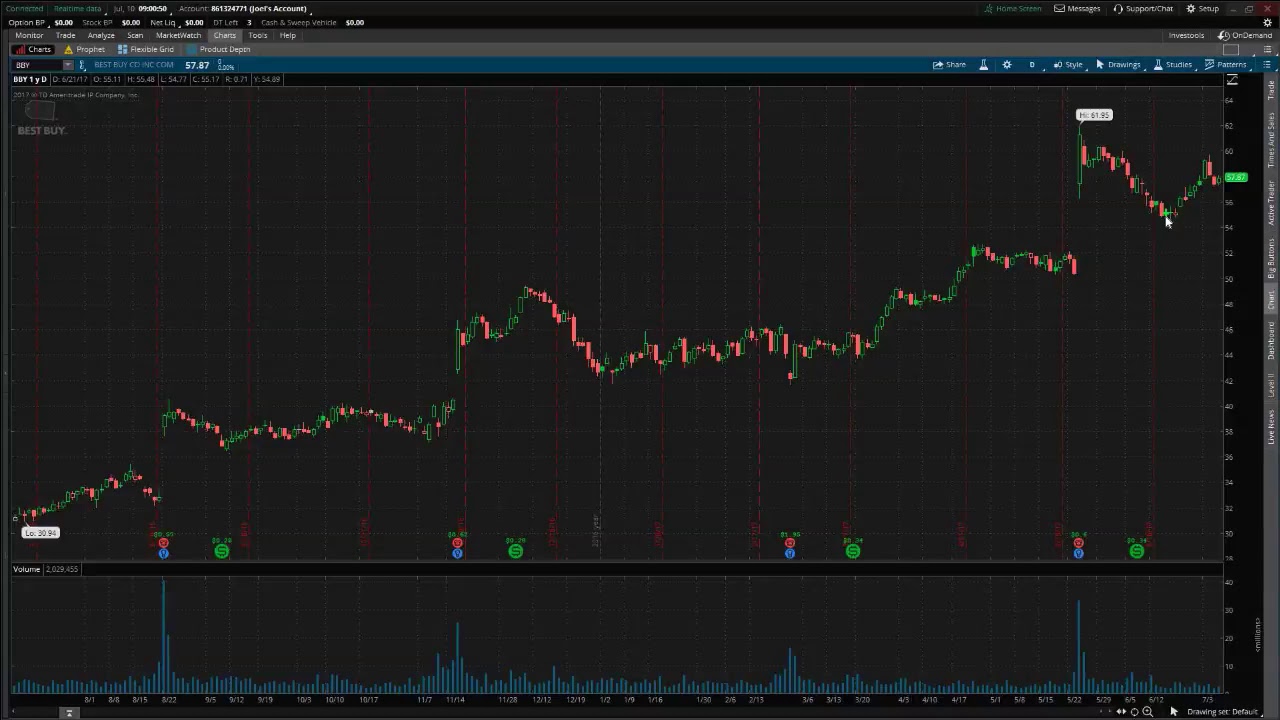The height and width of the screenshot is (720, 1280).
Task: Click green dividend marker near 12/12
Action: [x=515, y=551]
